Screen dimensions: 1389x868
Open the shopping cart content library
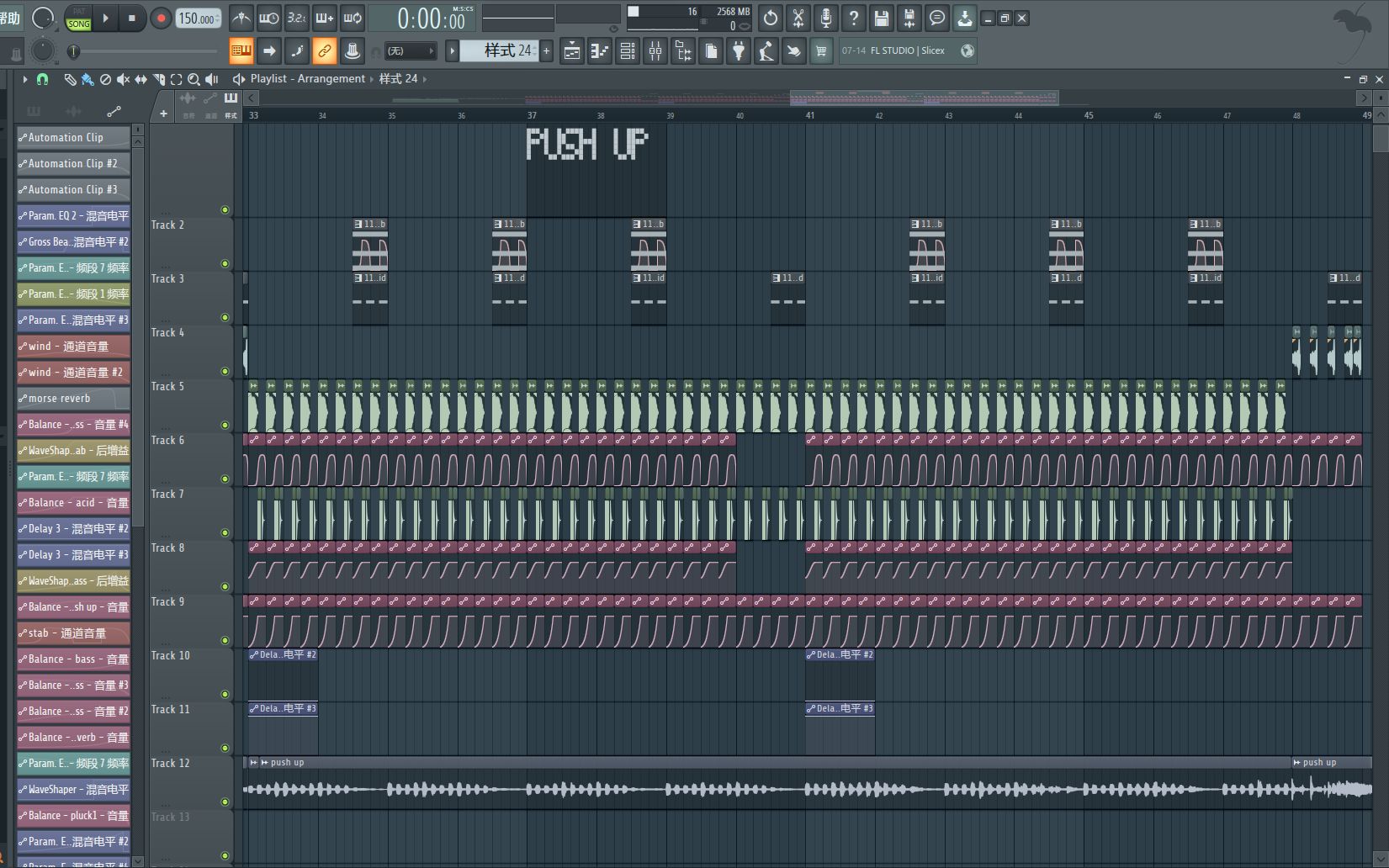click(x=821, y=51)
